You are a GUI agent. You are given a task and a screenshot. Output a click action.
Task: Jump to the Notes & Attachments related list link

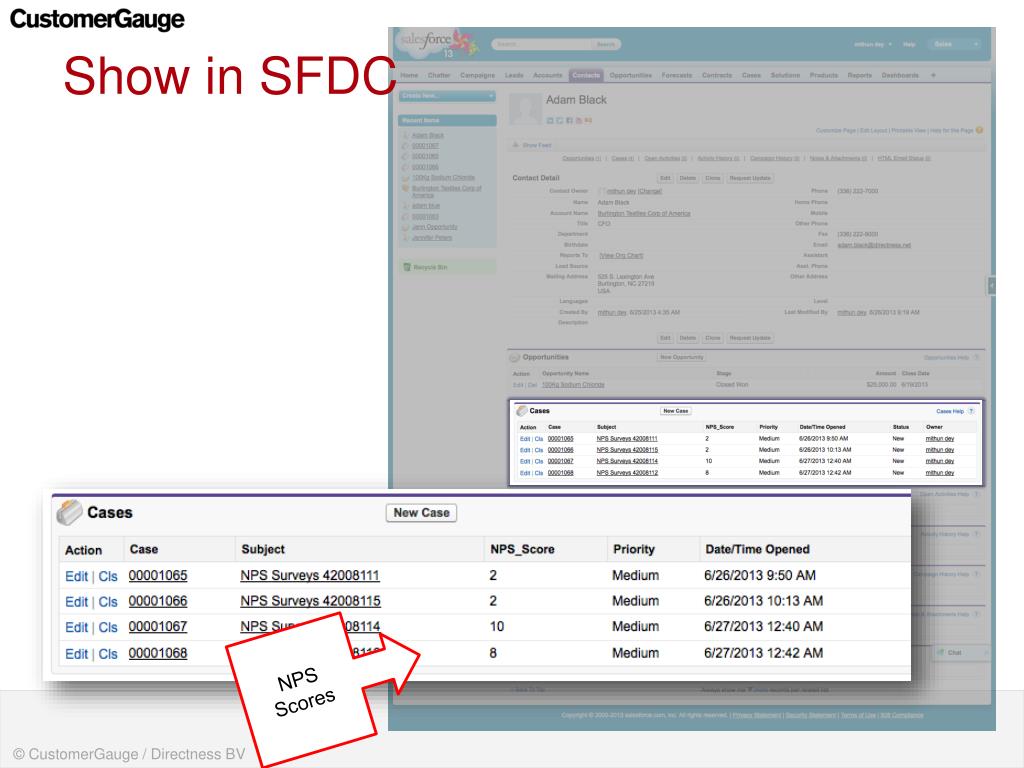[x=838, y=159]
